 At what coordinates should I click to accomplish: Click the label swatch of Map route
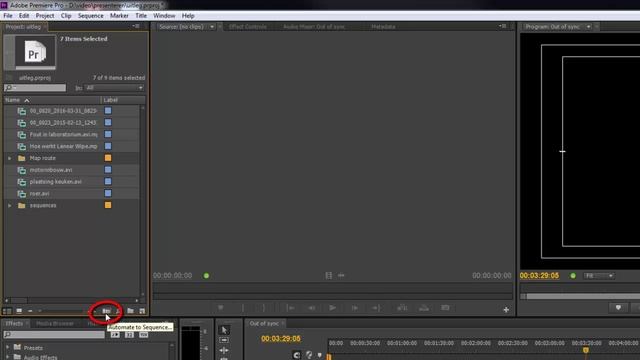(x=108, y=158)
